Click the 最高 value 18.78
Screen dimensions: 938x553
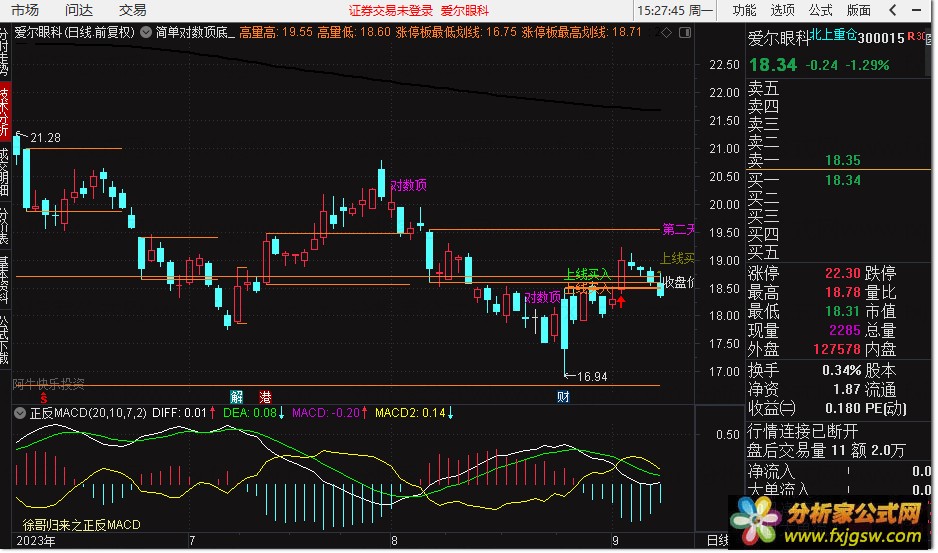tap(842, 293)
